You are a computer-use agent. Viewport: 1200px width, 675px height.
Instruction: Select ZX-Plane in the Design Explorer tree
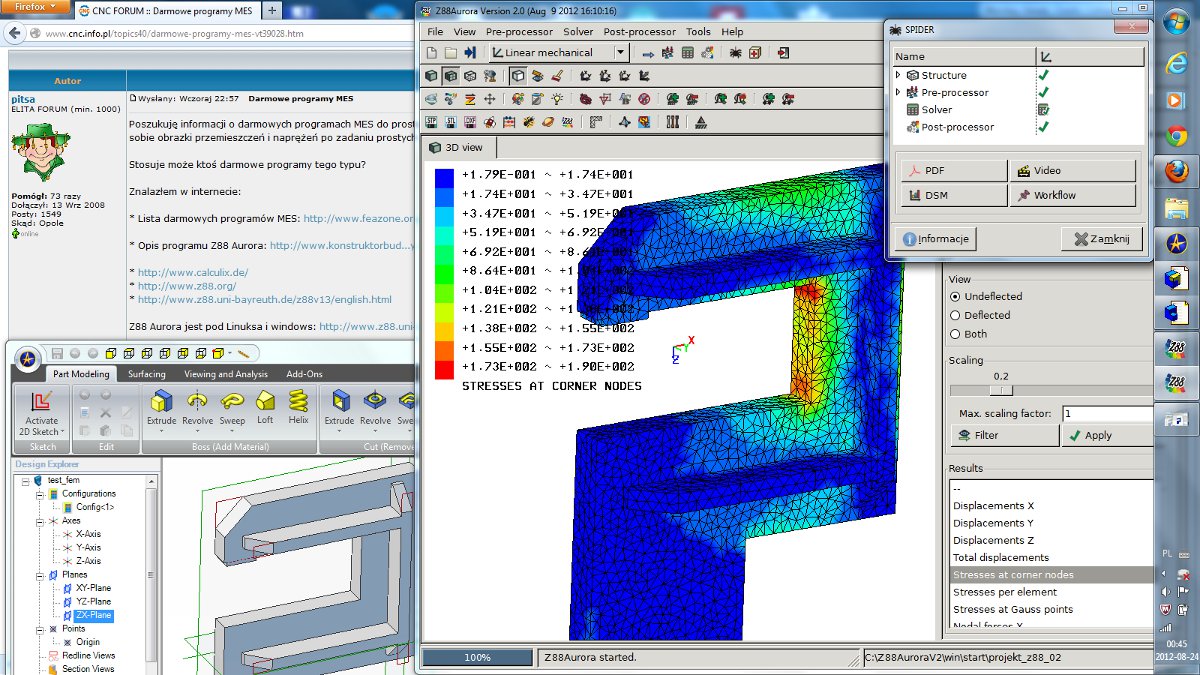point(93,615)
